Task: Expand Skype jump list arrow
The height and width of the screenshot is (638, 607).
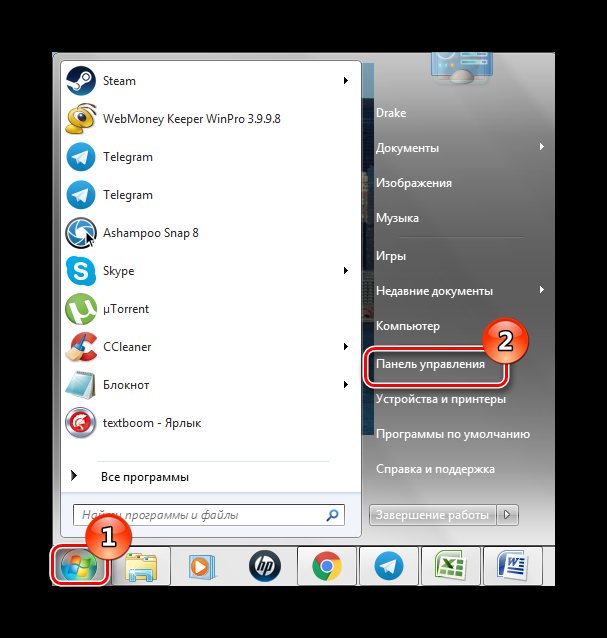Action: (x=345, y=271)
